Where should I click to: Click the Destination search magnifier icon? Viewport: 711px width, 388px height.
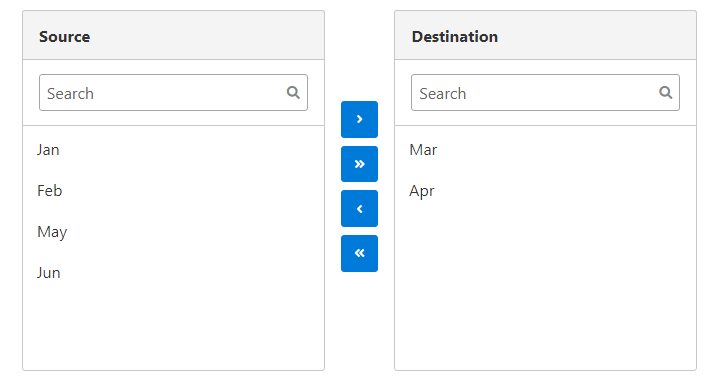click(666, 92)
